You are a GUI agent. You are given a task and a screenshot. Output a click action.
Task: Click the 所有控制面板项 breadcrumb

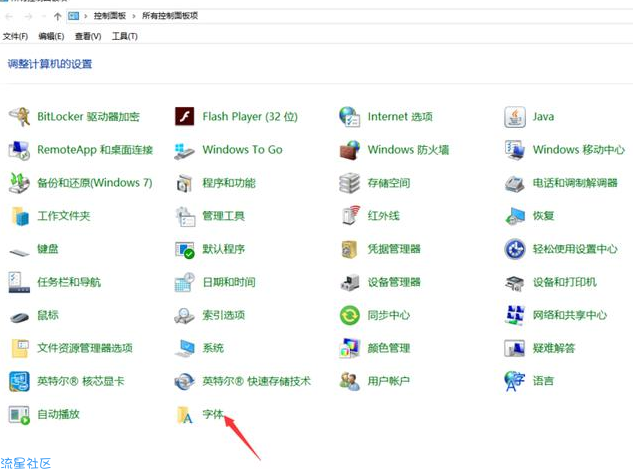point(170,16)
